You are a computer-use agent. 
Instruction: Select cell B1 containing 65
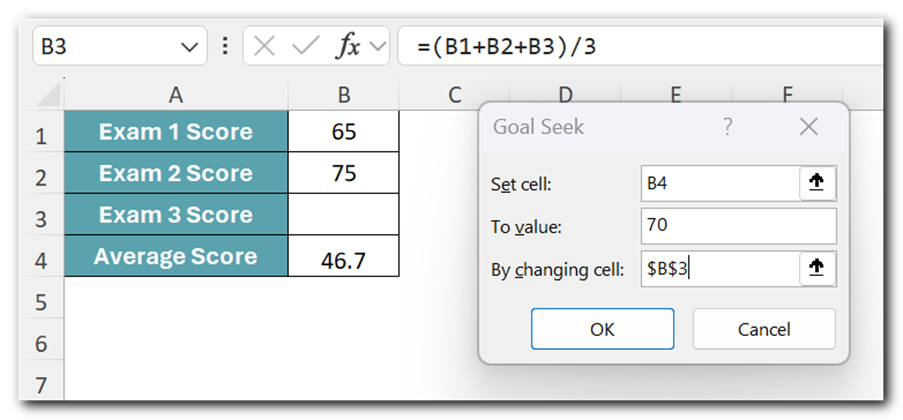[344, 131]
